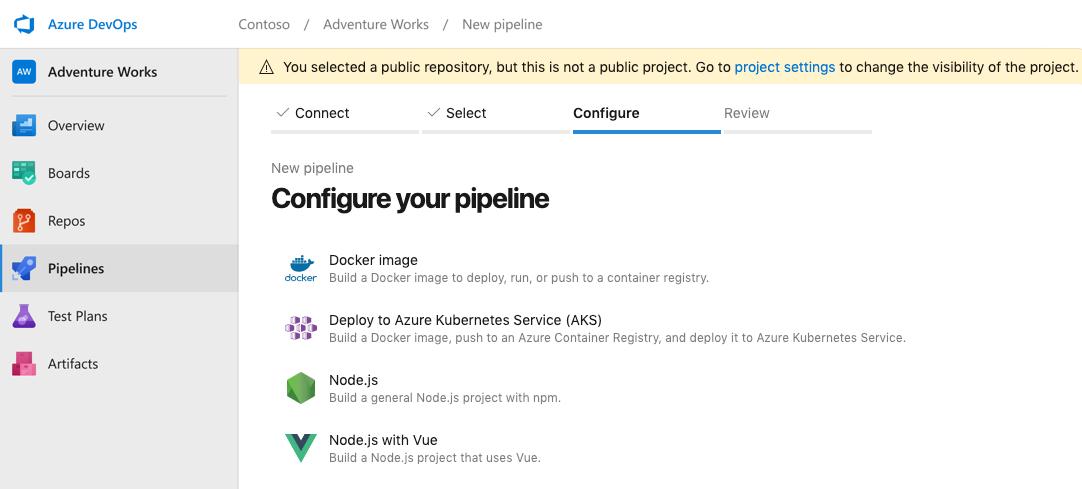
Task: Open the Artifacts sidebar icon
Action: (x=24, y=363)
